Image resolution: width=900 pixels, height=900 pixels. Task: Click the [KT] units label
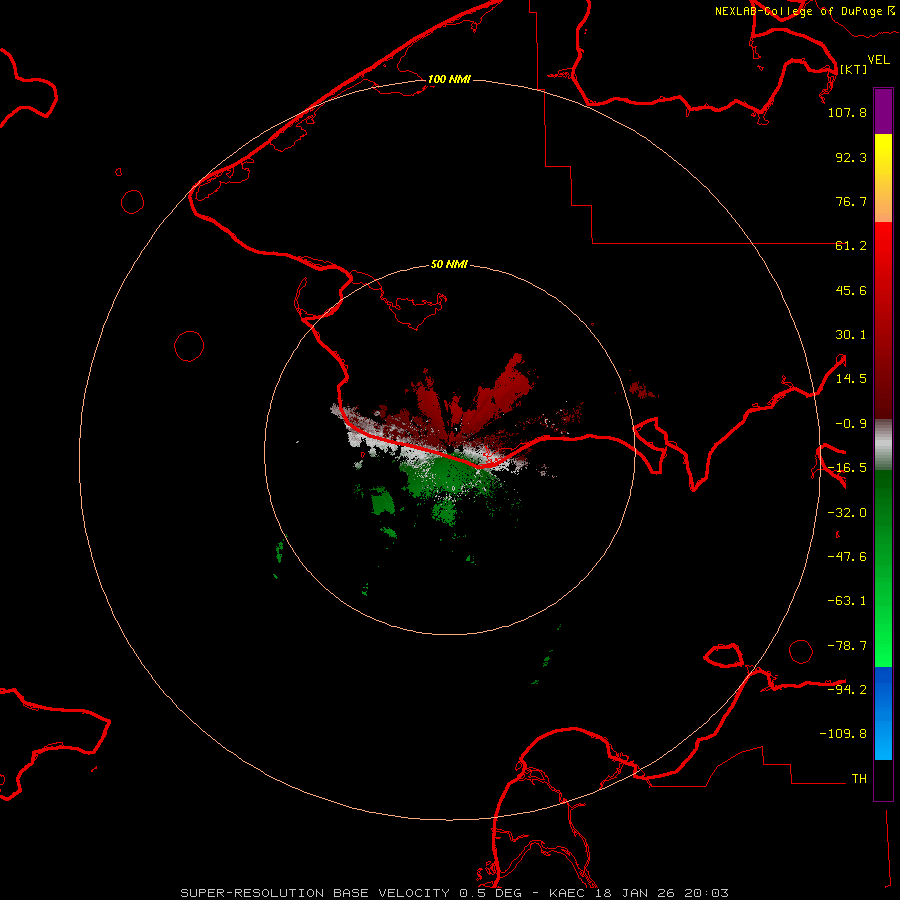point(854,69)
